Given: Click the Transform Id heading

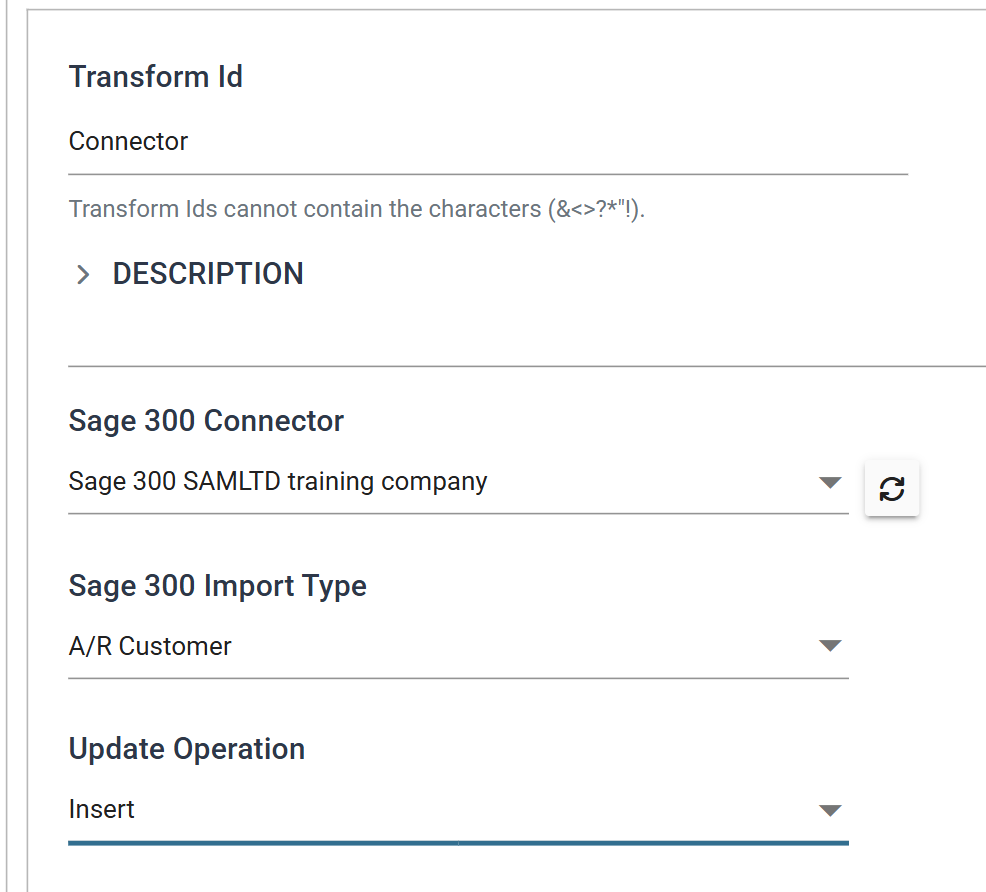Looking at the screenshot, I should (x=156, y=77).
